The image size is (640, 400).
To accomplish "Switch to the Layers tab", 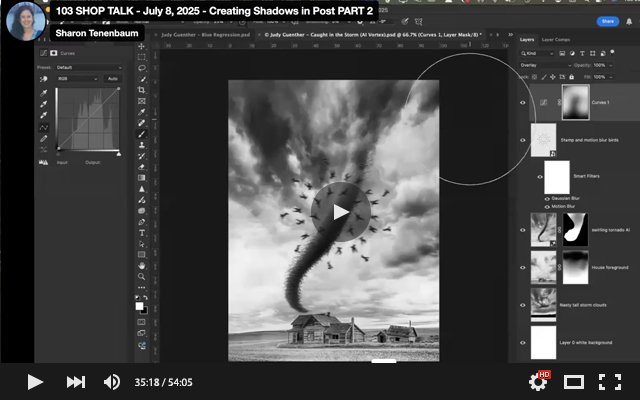I will 527,40.
